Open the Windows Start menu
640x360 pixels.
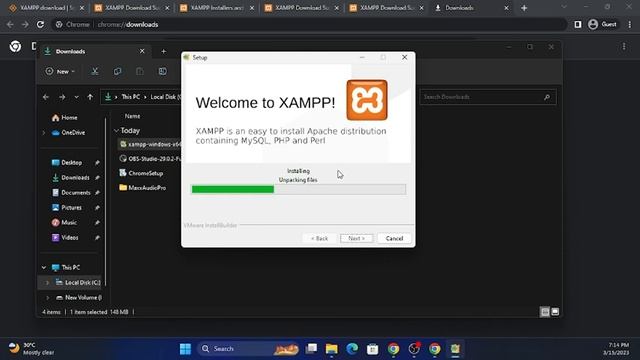(185, 349)
